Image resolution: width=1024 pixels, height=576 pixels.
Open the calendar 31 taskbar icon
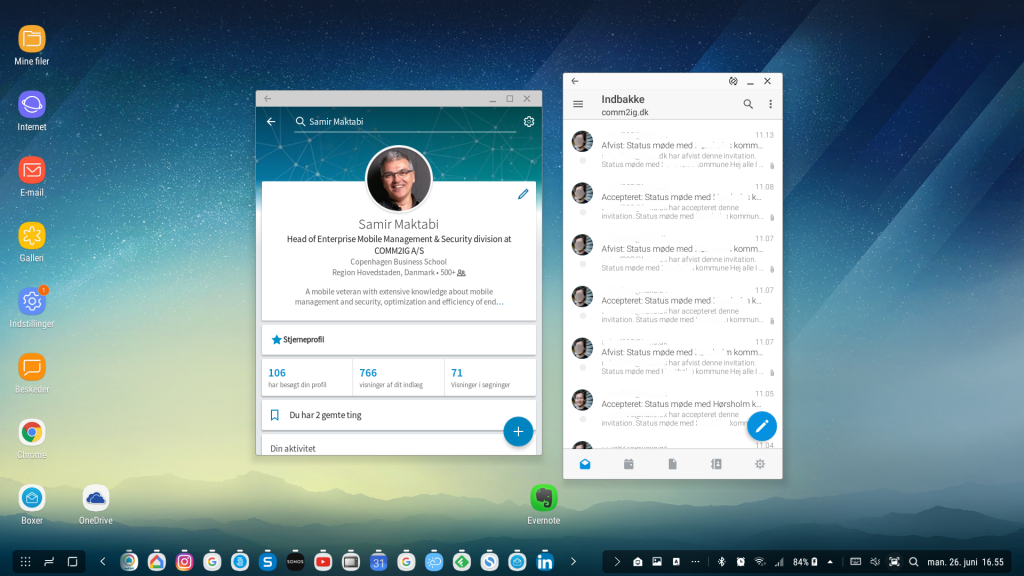[x=379, y=562]
